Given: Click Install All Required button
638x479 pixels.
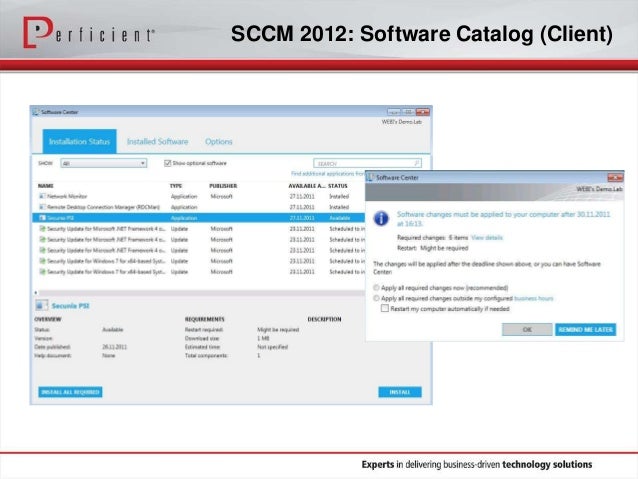Looking at the screenshot, I should pos(70,392).
